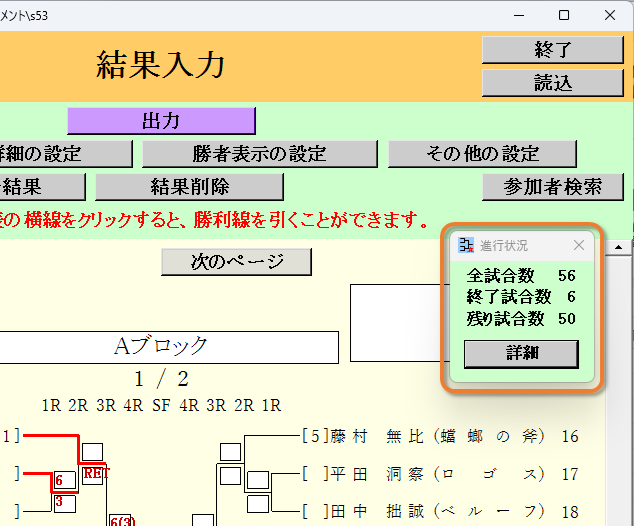
Task: Select player 藤村 無比 row 16
Action: [x=441, y=436]
